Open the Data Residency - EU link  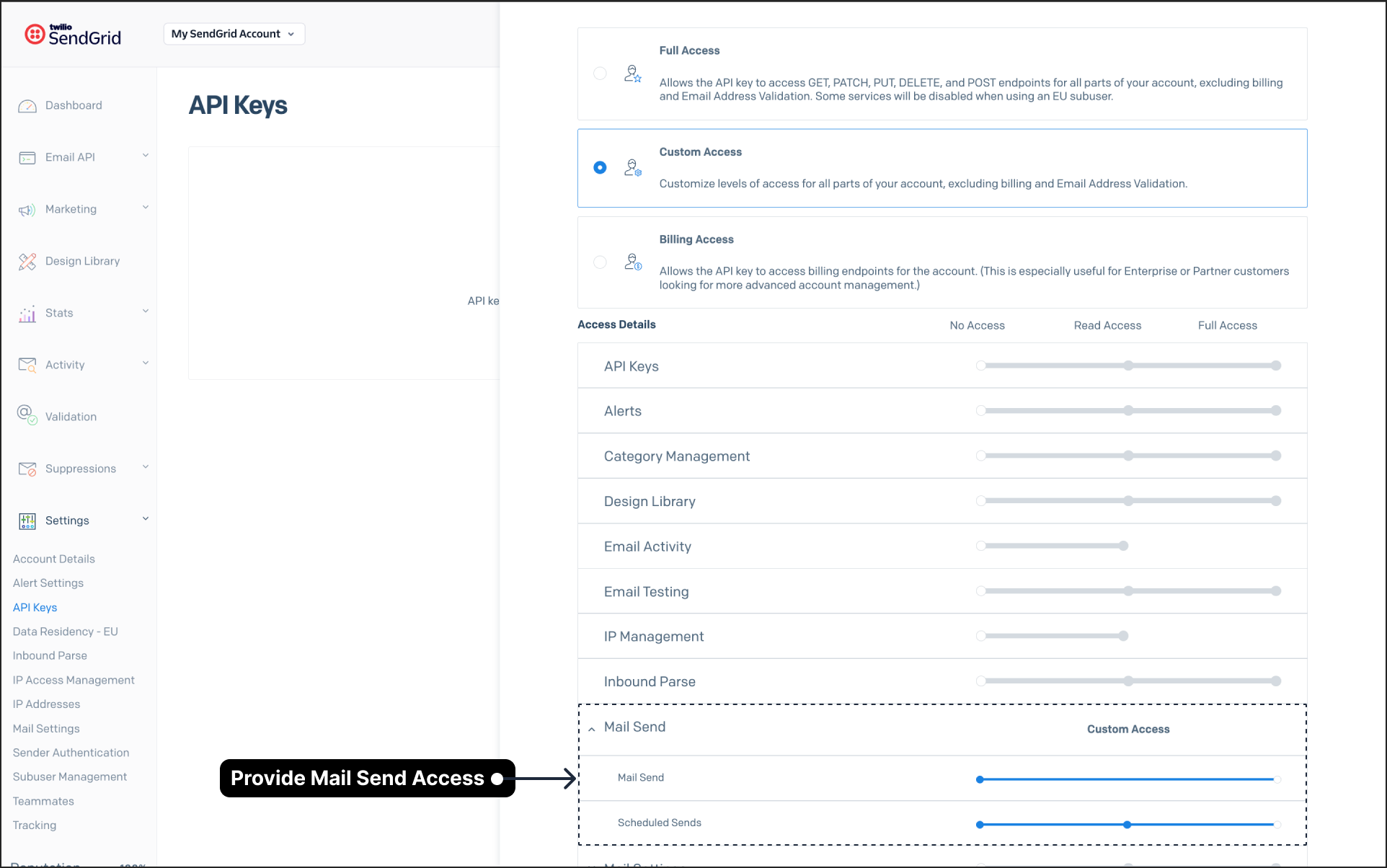65,632
